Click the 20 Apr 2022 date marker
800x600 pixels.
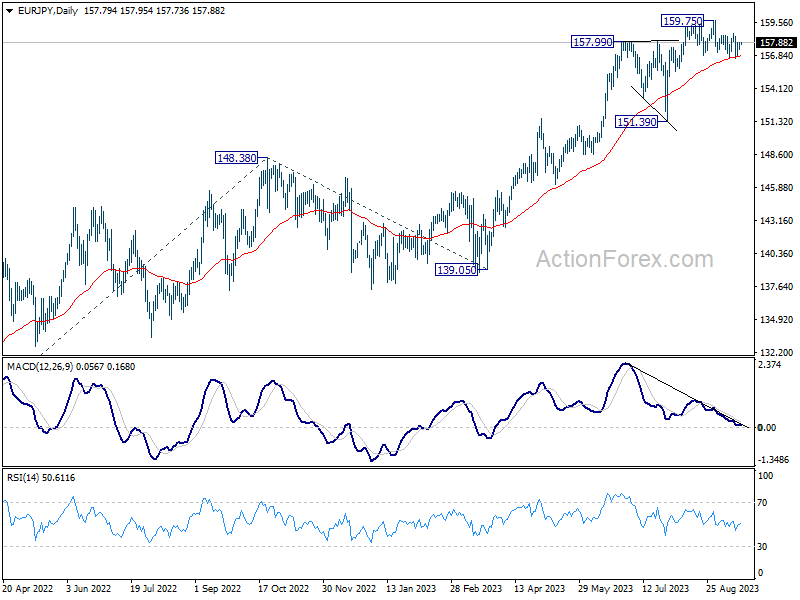tap(28, 588)
